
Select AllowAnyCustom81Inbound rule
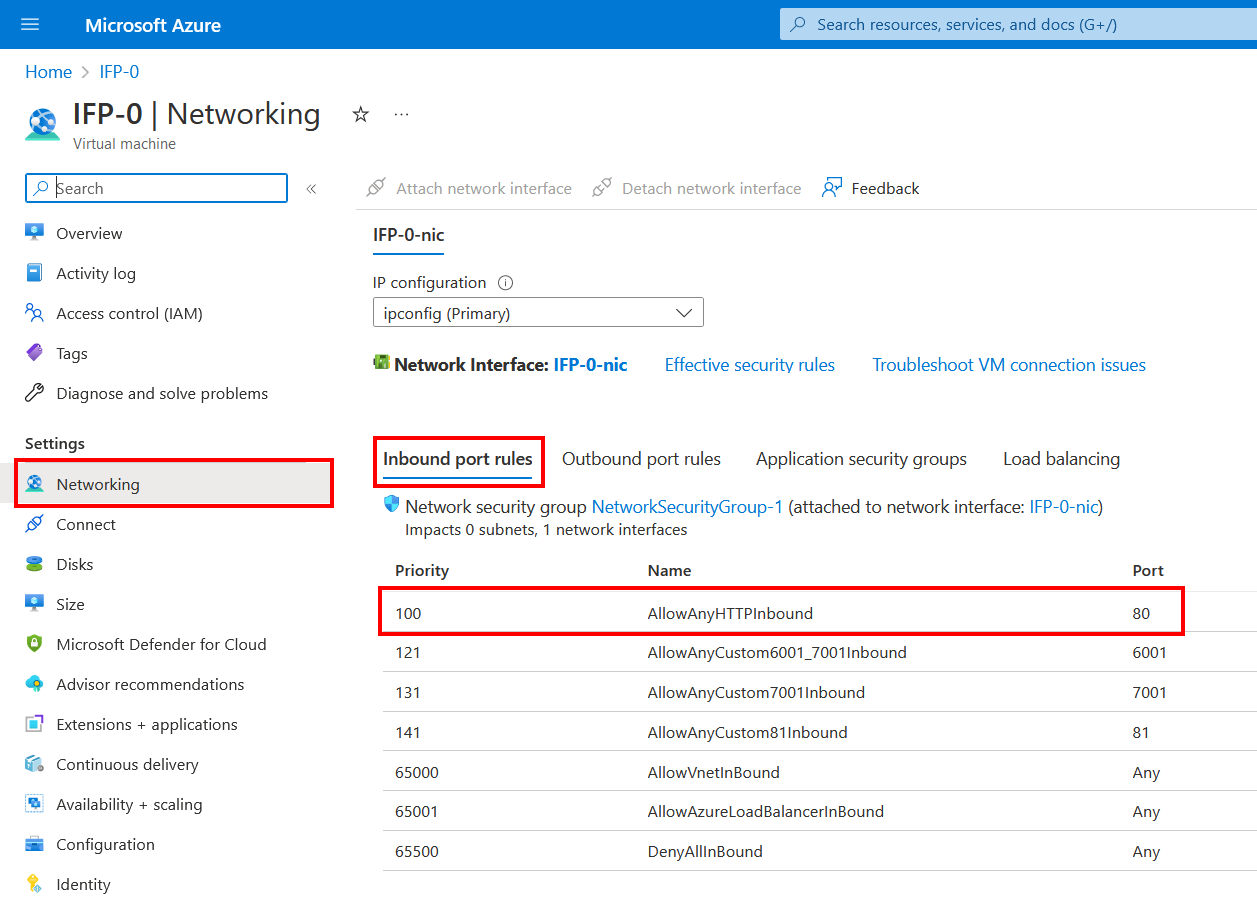tap(819, 732)
